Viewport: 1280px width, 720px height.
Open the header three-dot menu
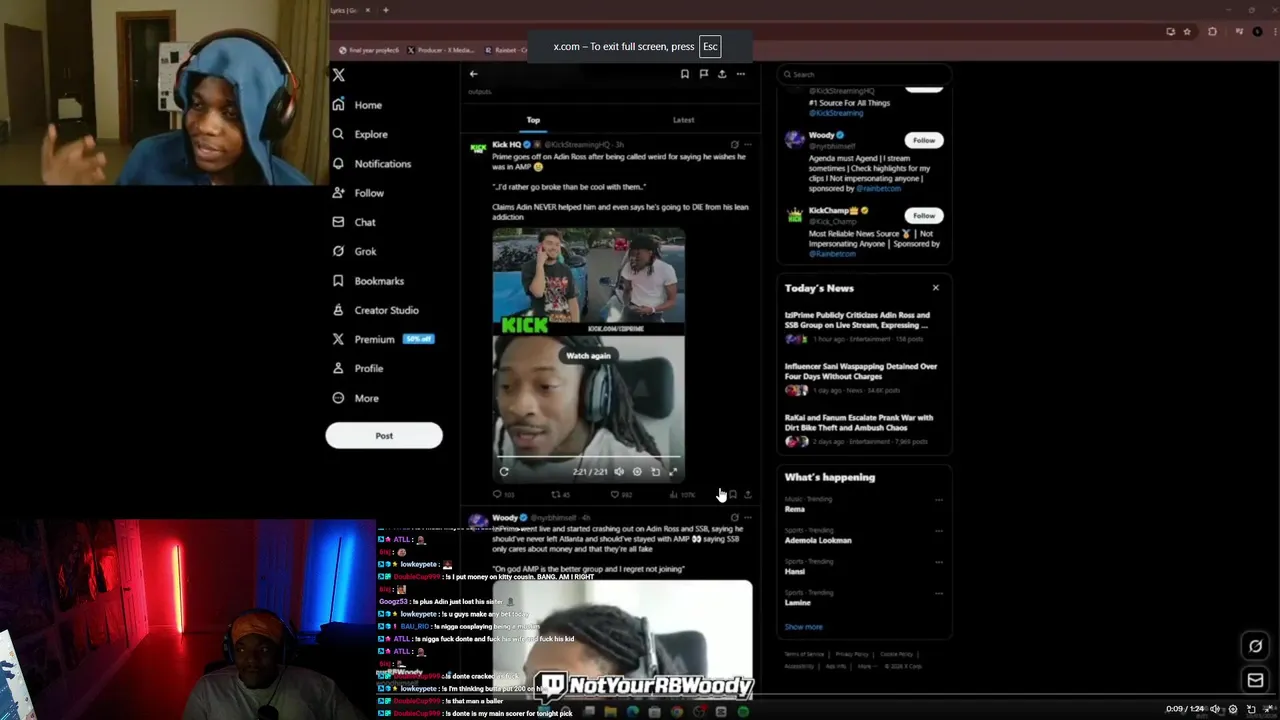[741, 74]
